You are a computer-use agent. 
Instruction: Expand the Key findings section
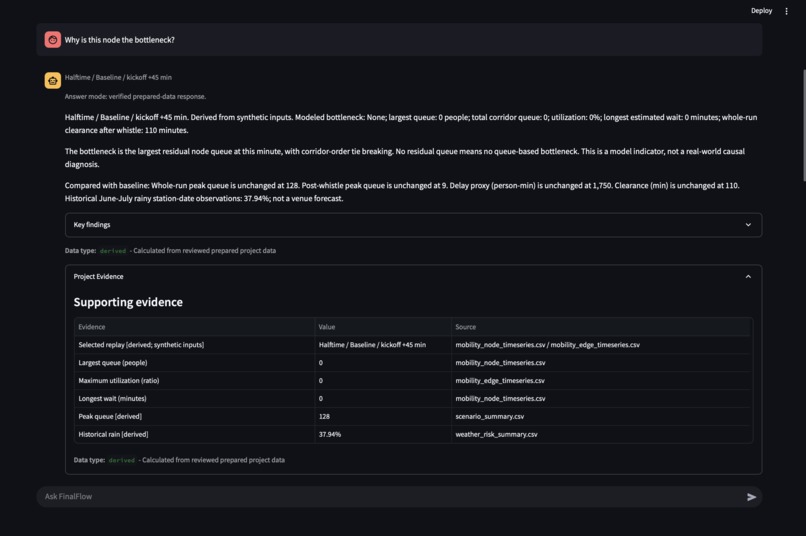tap(413, 225)
